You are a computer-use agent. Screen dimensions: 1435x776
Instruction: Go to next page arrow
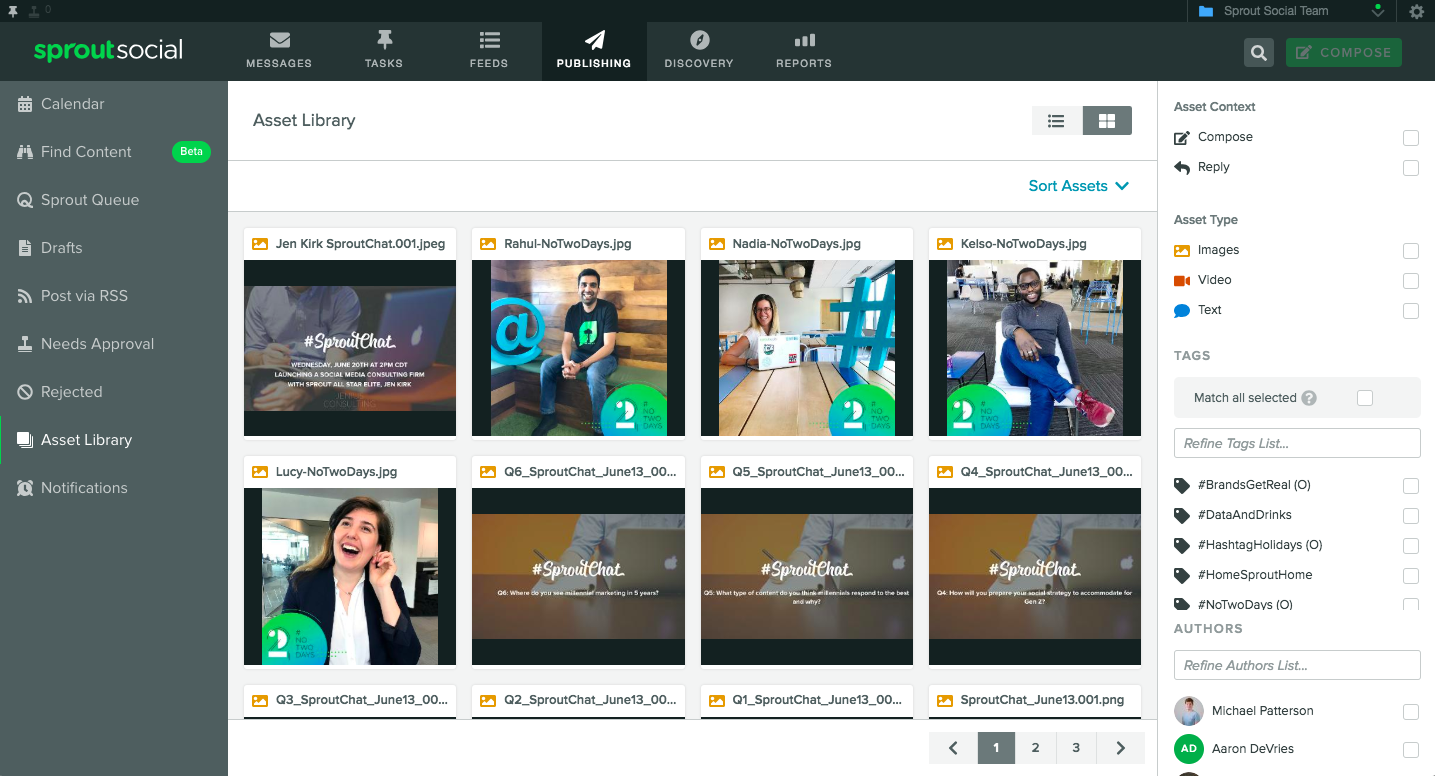[1121, 748]
